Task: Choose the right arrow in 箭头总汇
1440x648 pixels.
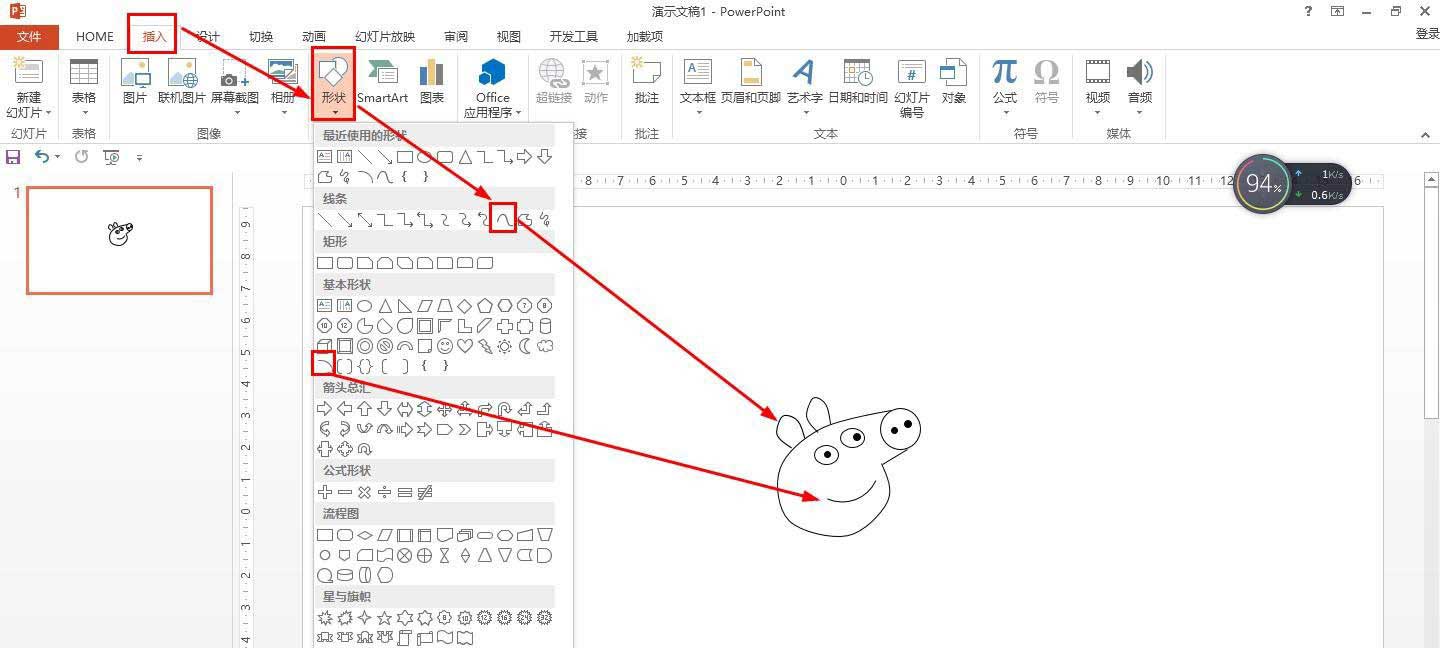Action: [325, 409]
